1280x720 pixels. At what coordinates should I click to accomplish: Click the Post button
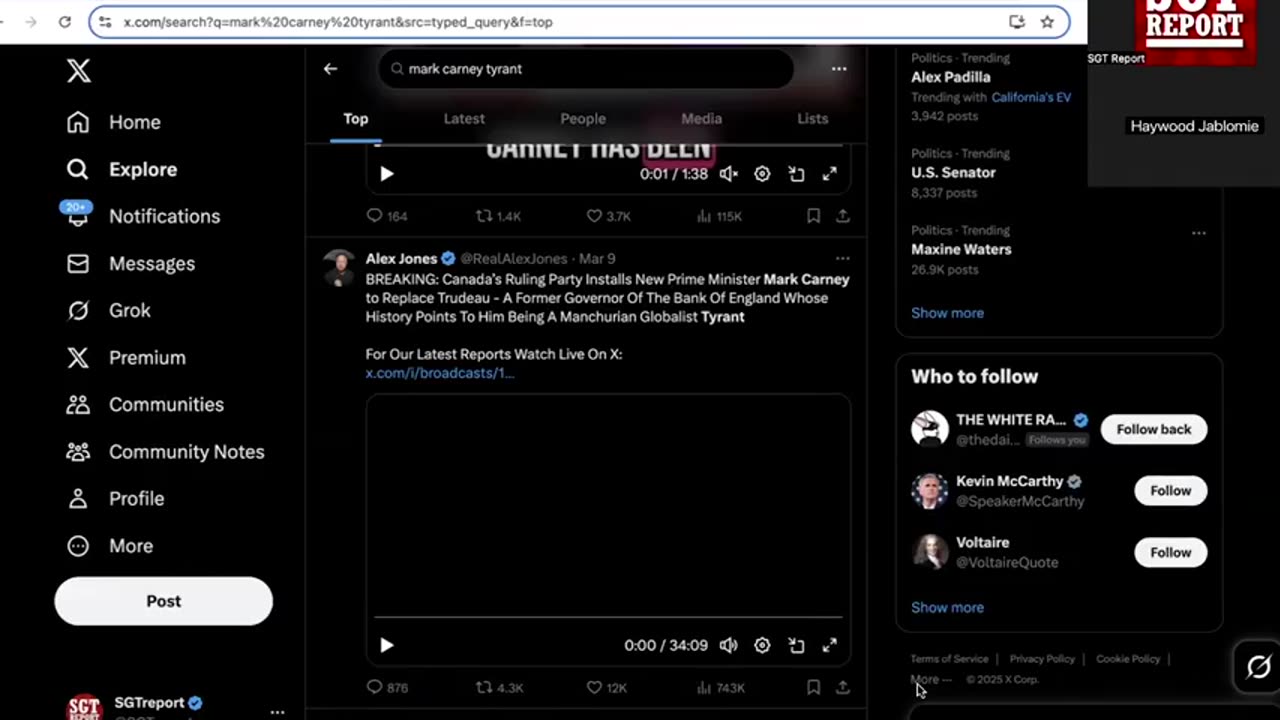(x=163, y=601)
